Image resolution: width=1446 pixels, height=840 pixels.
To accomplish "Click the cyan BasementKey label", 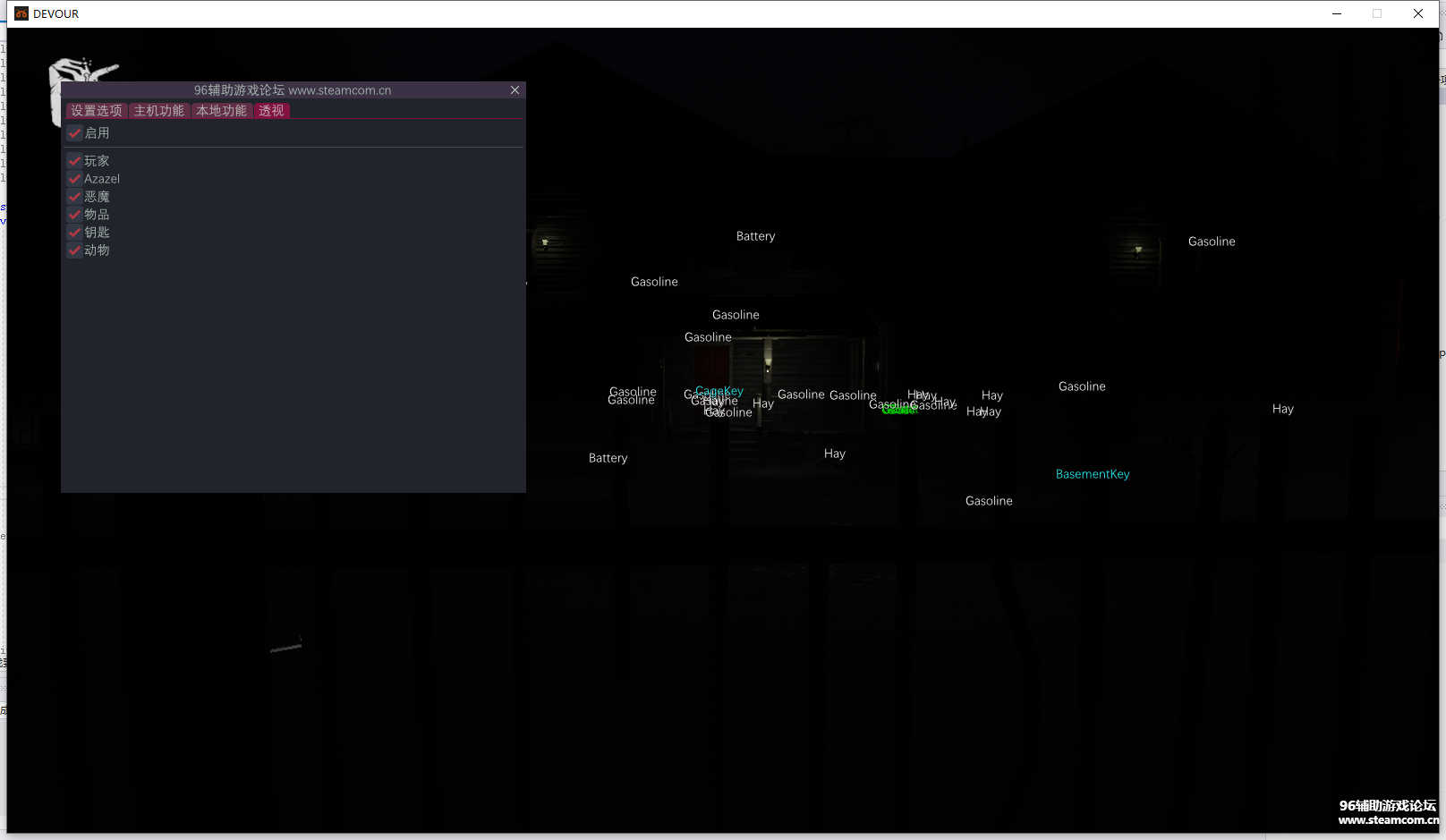I will 1093,474.
